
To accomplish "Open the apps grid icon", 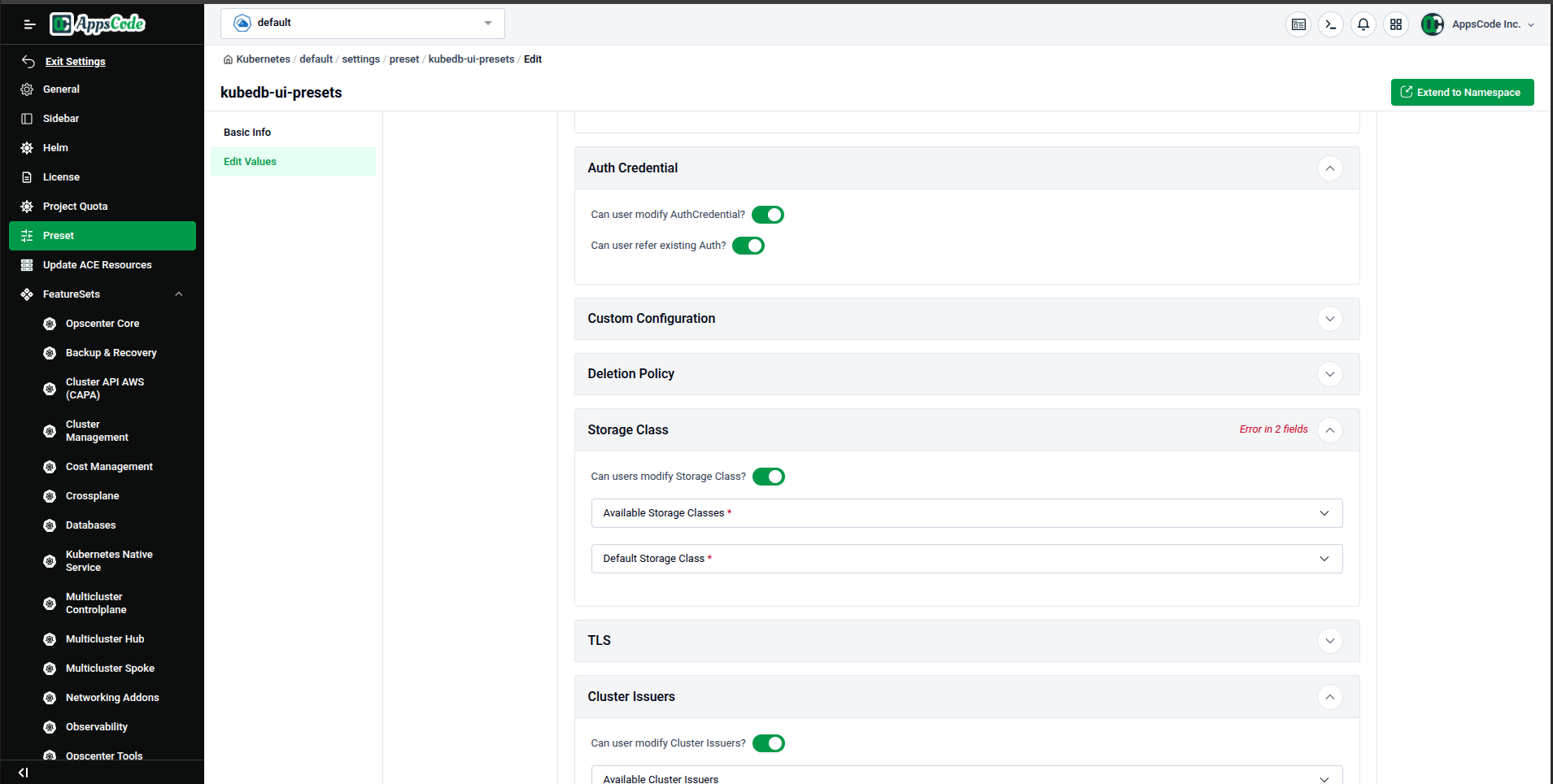I will [x=1396, y=24].
